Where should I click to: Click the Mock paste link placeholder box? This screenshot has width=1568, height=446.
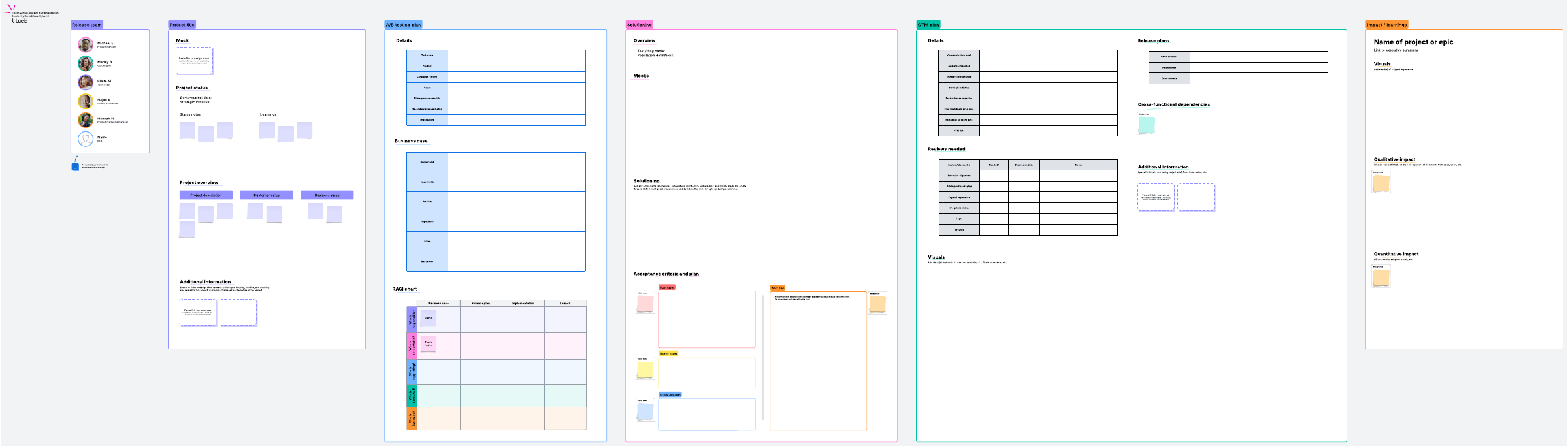[x=194, y=61]
